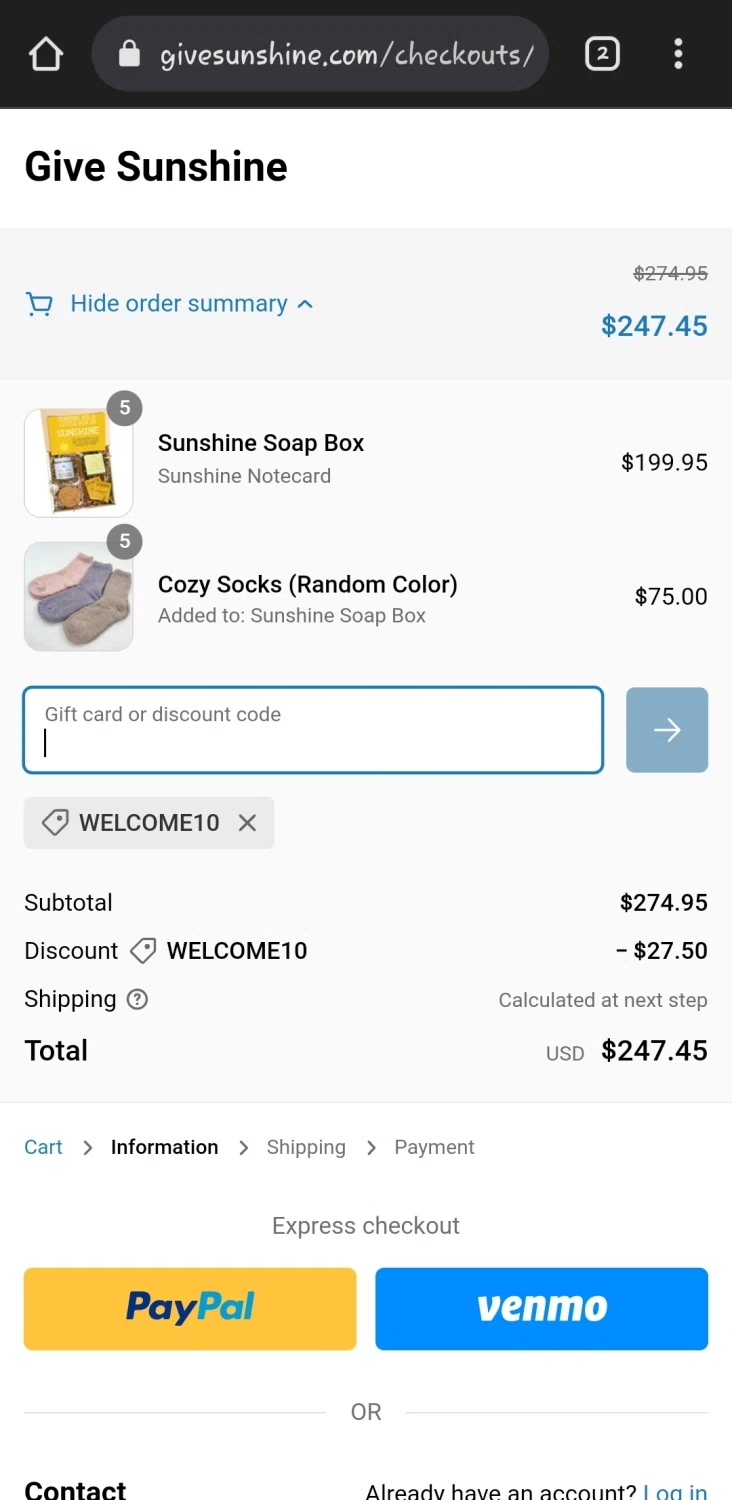Select the Shipping breadcrumb step

(305, 1147)
